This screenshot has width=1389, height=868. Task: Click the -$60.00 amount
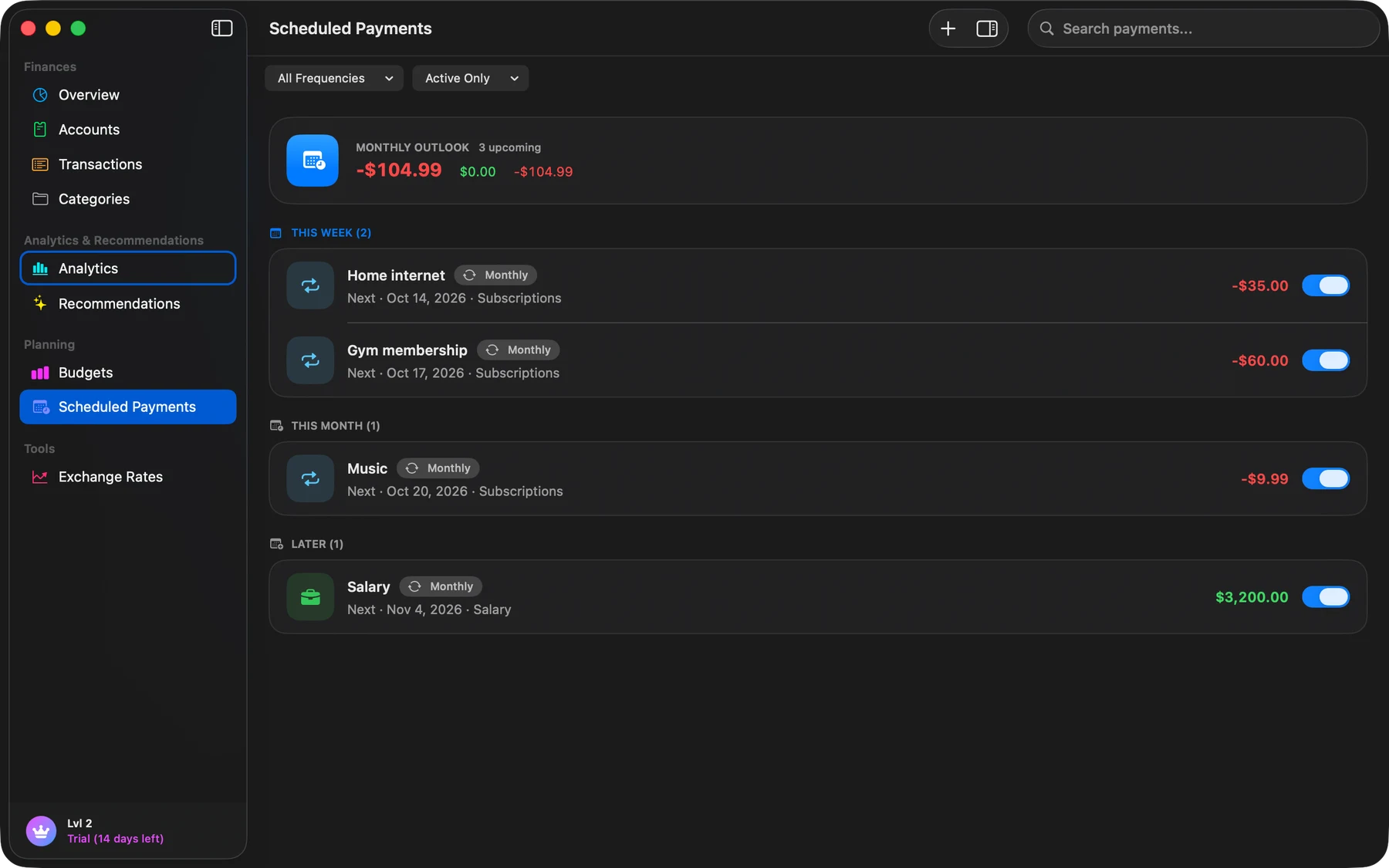pos(1260,360)
